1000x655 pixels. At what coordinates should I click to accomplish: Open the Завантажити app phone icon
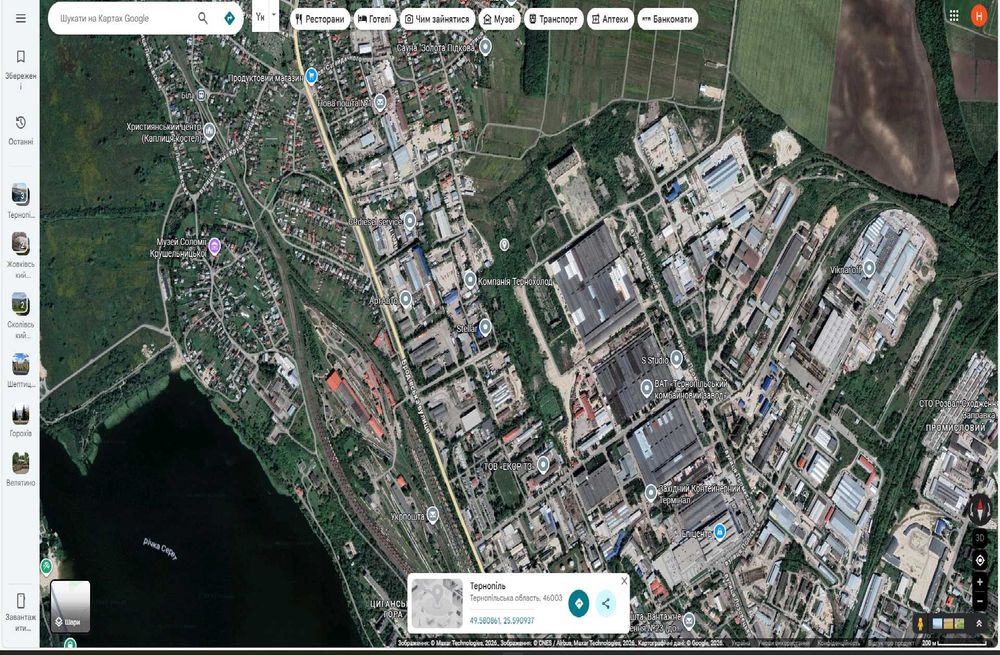20,600
